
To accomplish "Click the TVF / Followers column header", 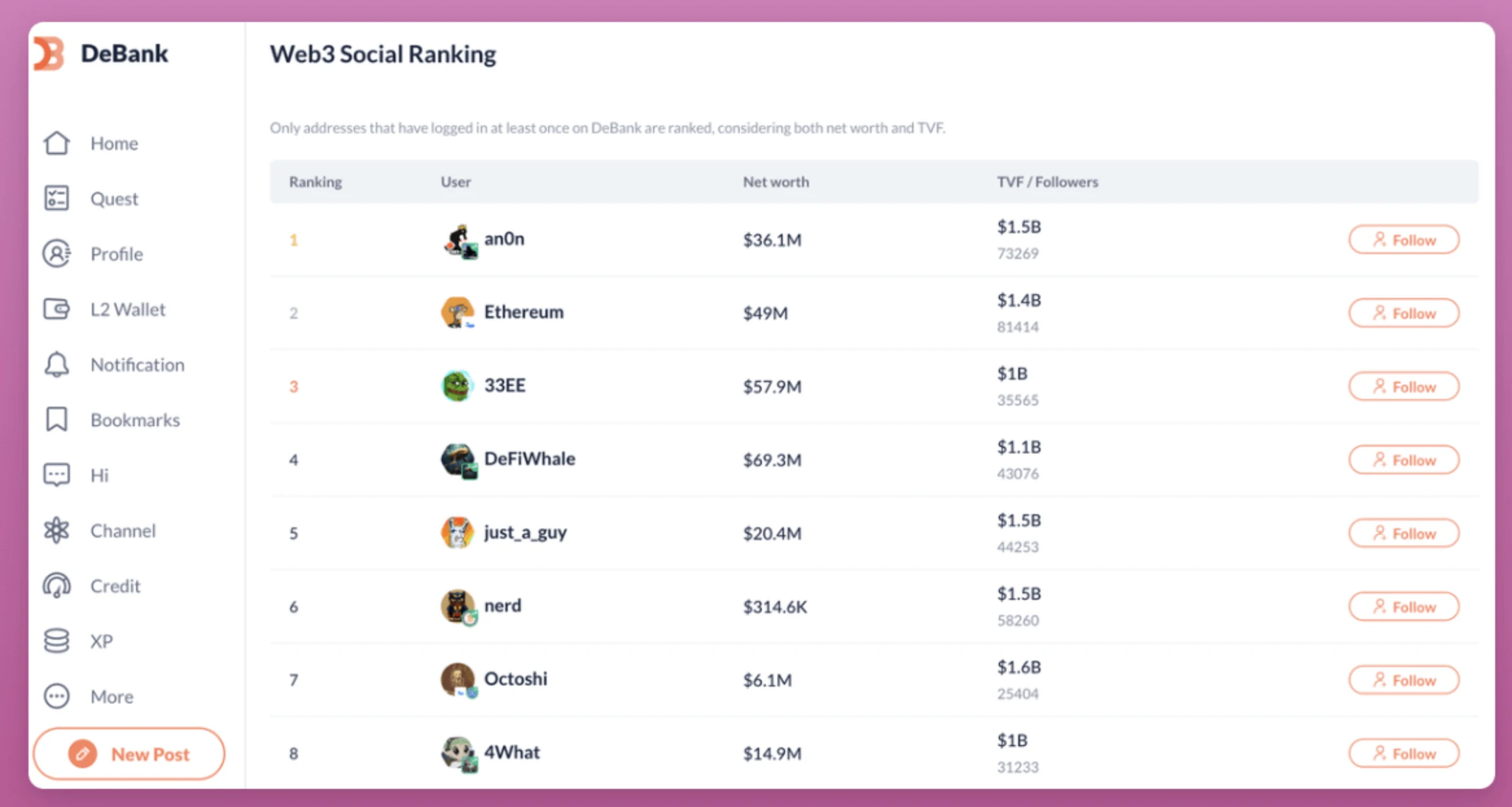I will pyautogui.click(x=1047, y=182).
